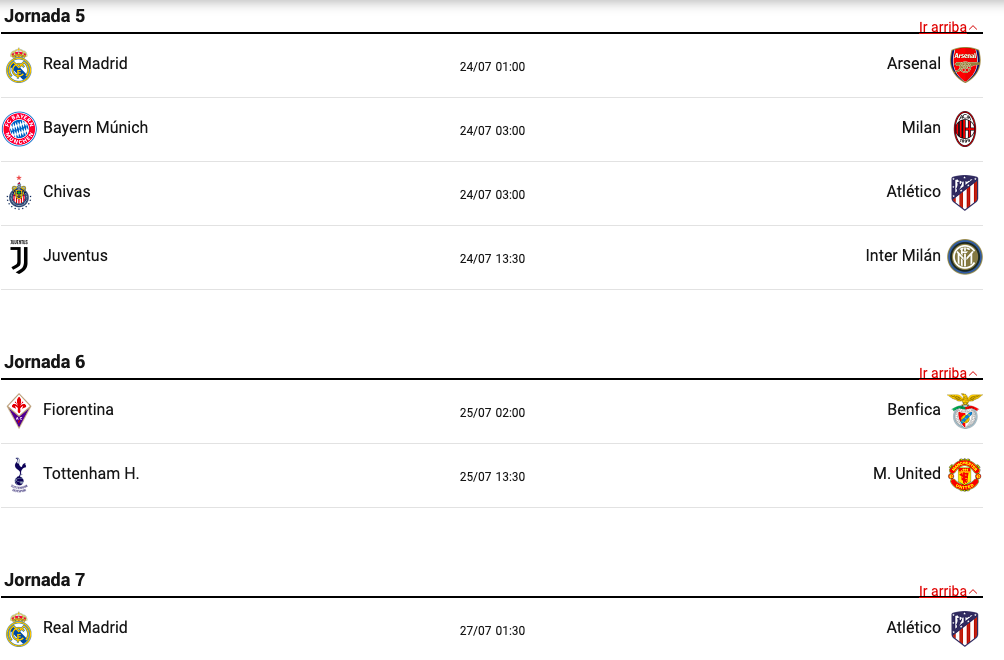1004x660 pixels.
Task: Select the Tottenham H. team name
Action: 91,474
